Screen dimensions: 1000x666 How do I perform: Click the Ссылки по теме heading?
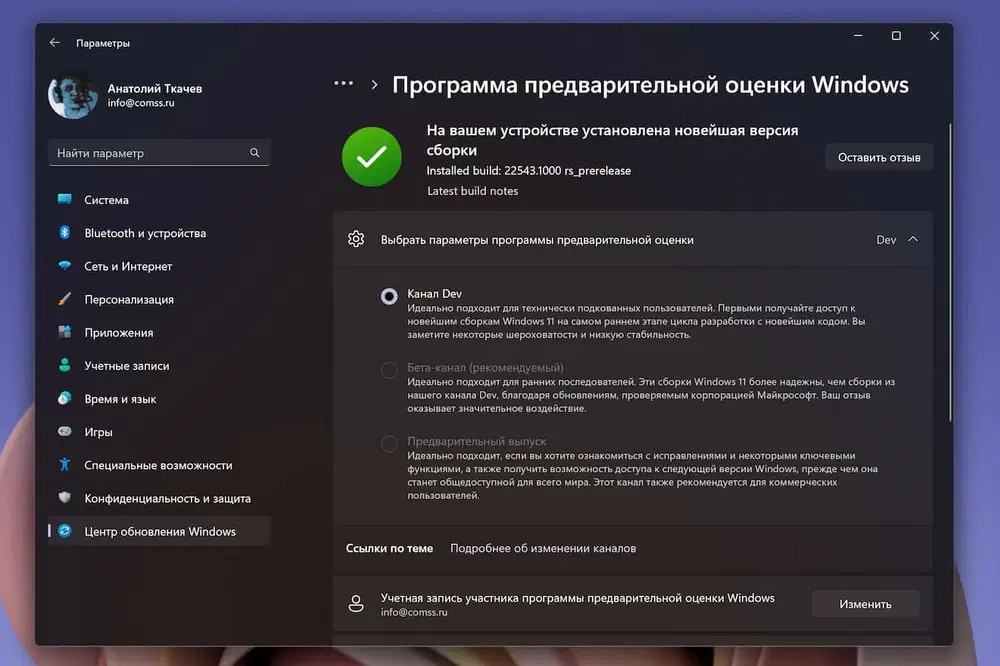tap(389, 548)
